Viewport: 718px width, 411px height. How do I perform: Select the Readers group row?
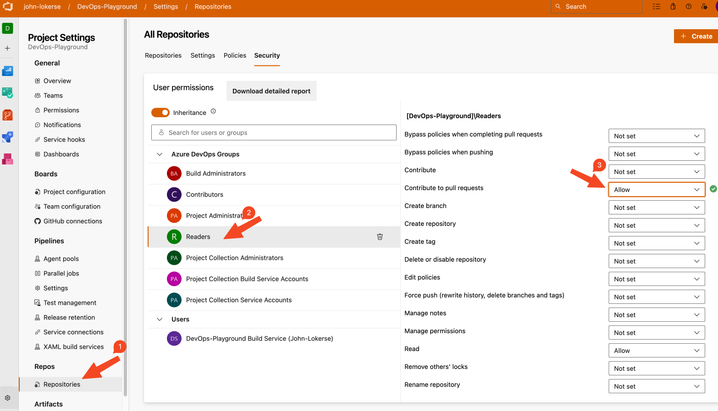274,237
